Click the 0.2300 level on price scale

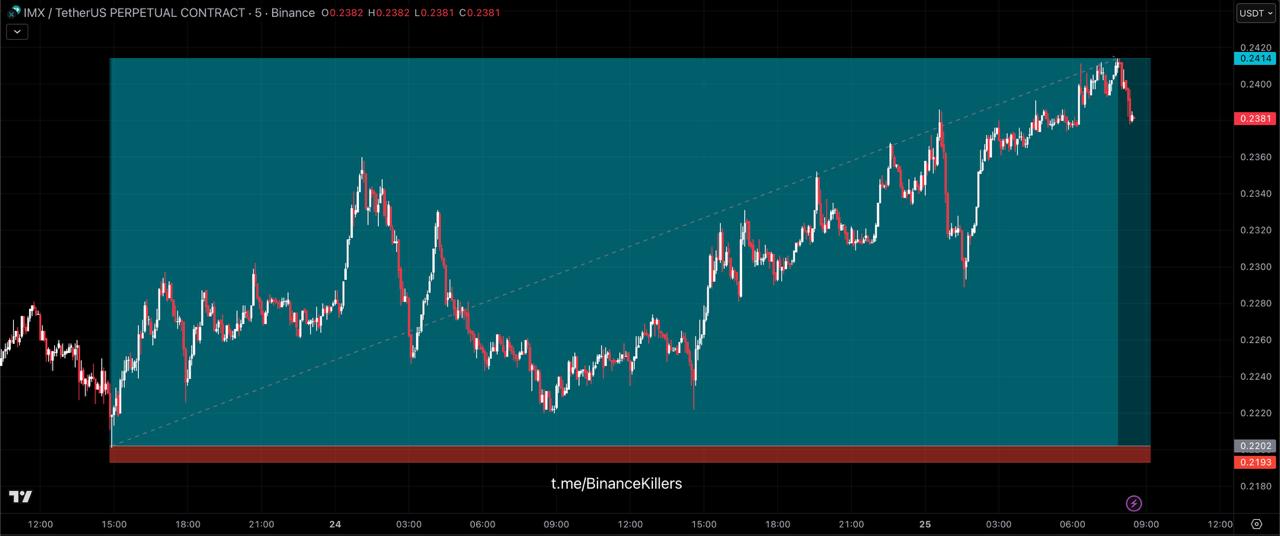click(1255, 267)
